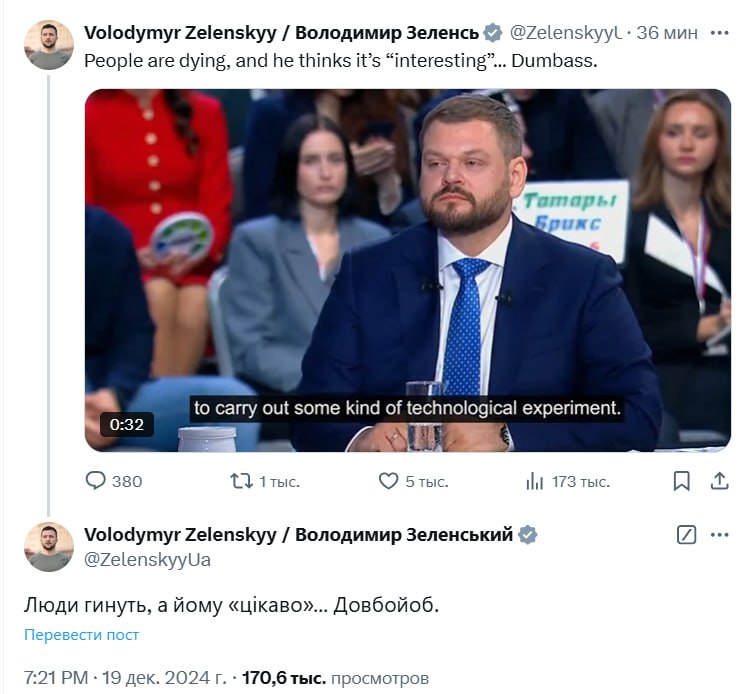The height and width of the screenshot is (694, 746).
Task: Click the '36 мин' post time
Action: pyautogui.click(x=667, y=32)
